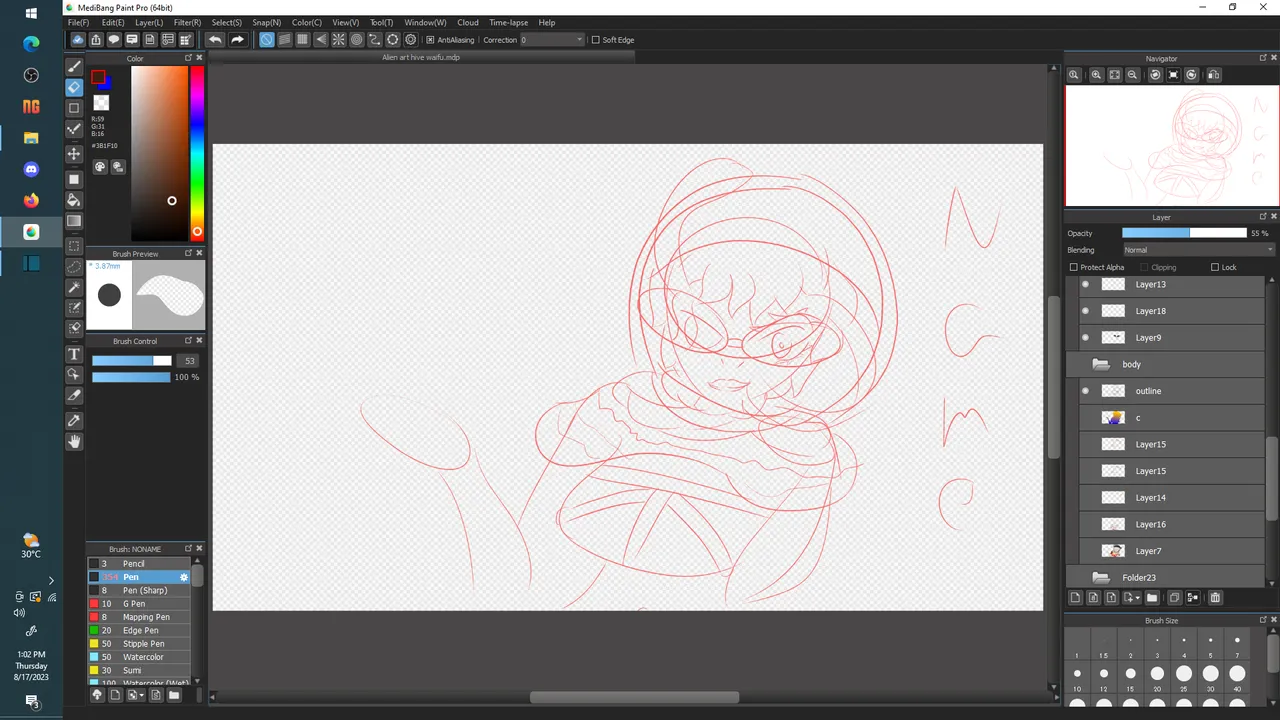Select the Text tool
This screenshot has width=1280, height=720.
click(74, 354)
